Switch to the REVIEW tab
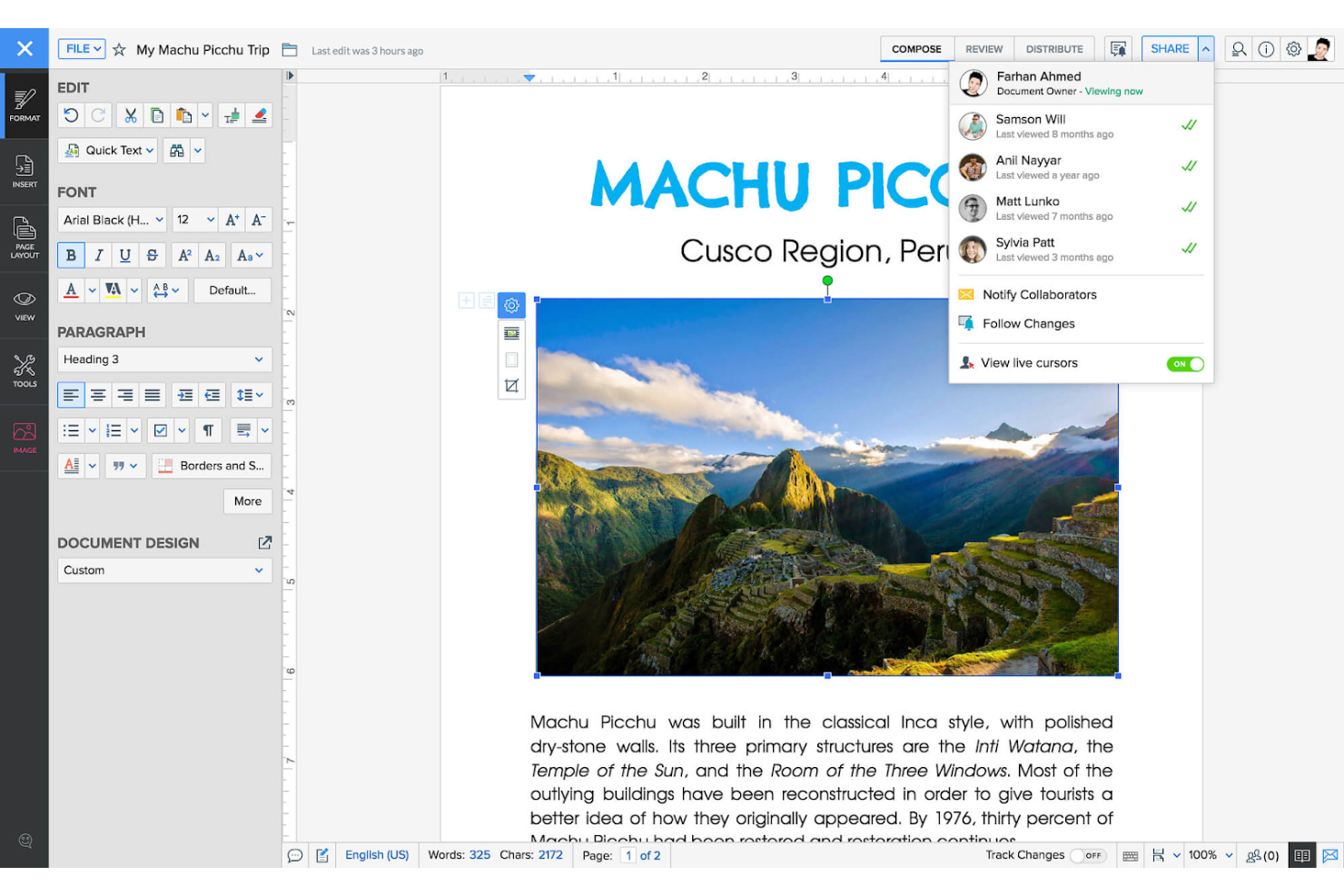This screenshot has width=1344, height=896. (x=983, y=49)
